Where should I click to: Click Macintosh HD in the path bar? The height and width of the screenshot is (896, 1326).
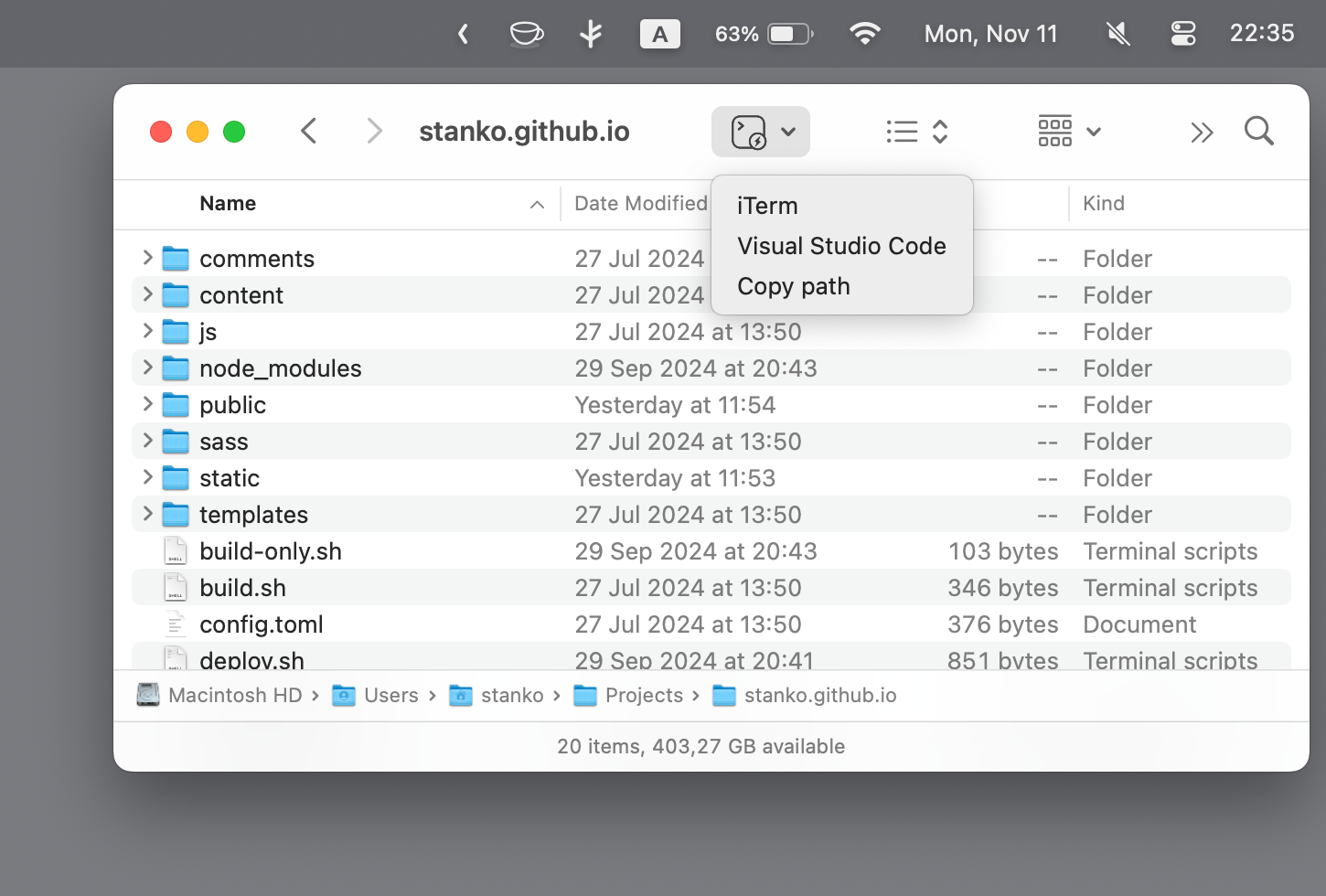click(219, 696)
